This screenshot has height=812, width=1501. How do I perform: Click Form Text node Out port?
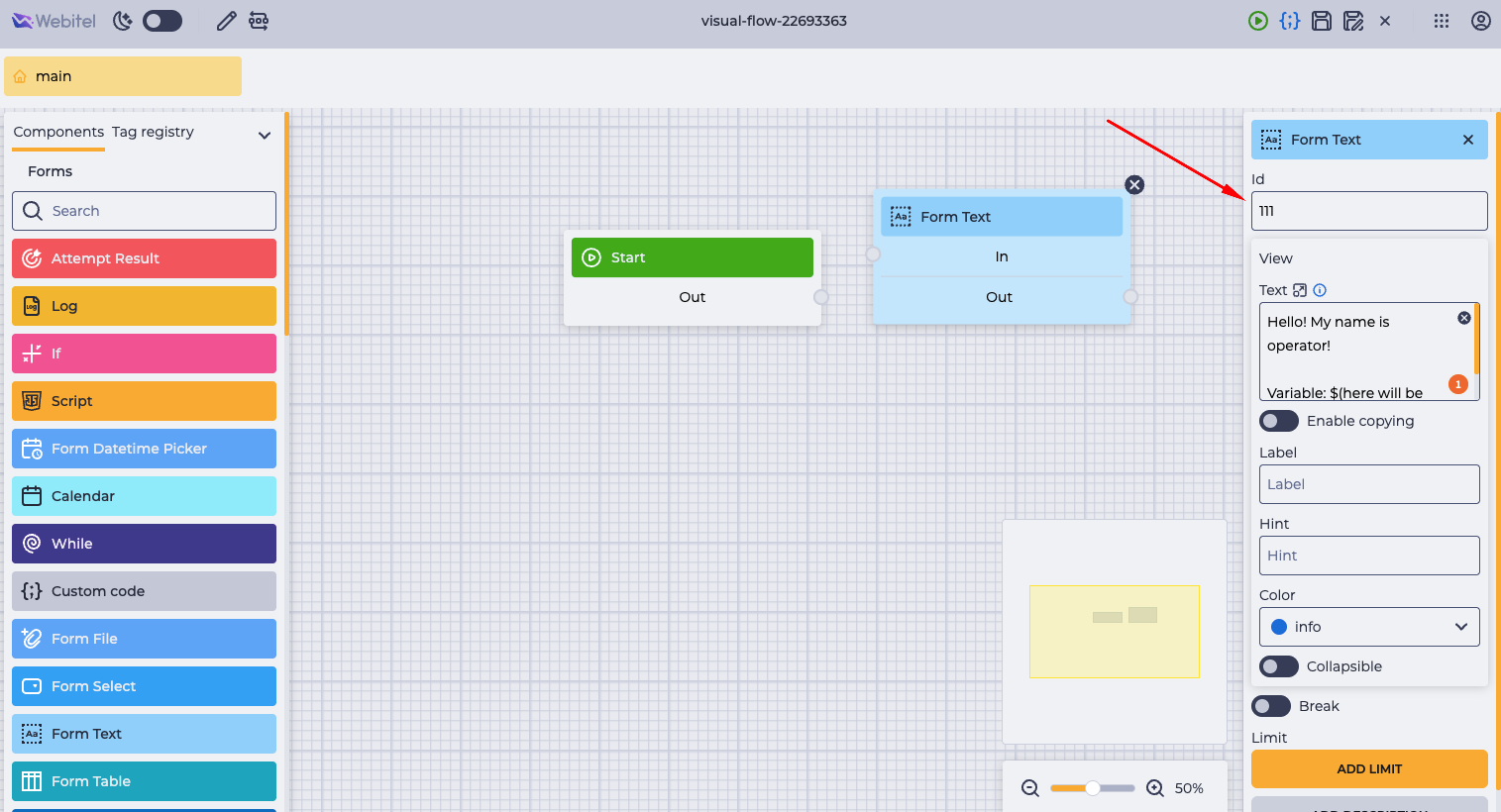click(x=1130, y=297)
